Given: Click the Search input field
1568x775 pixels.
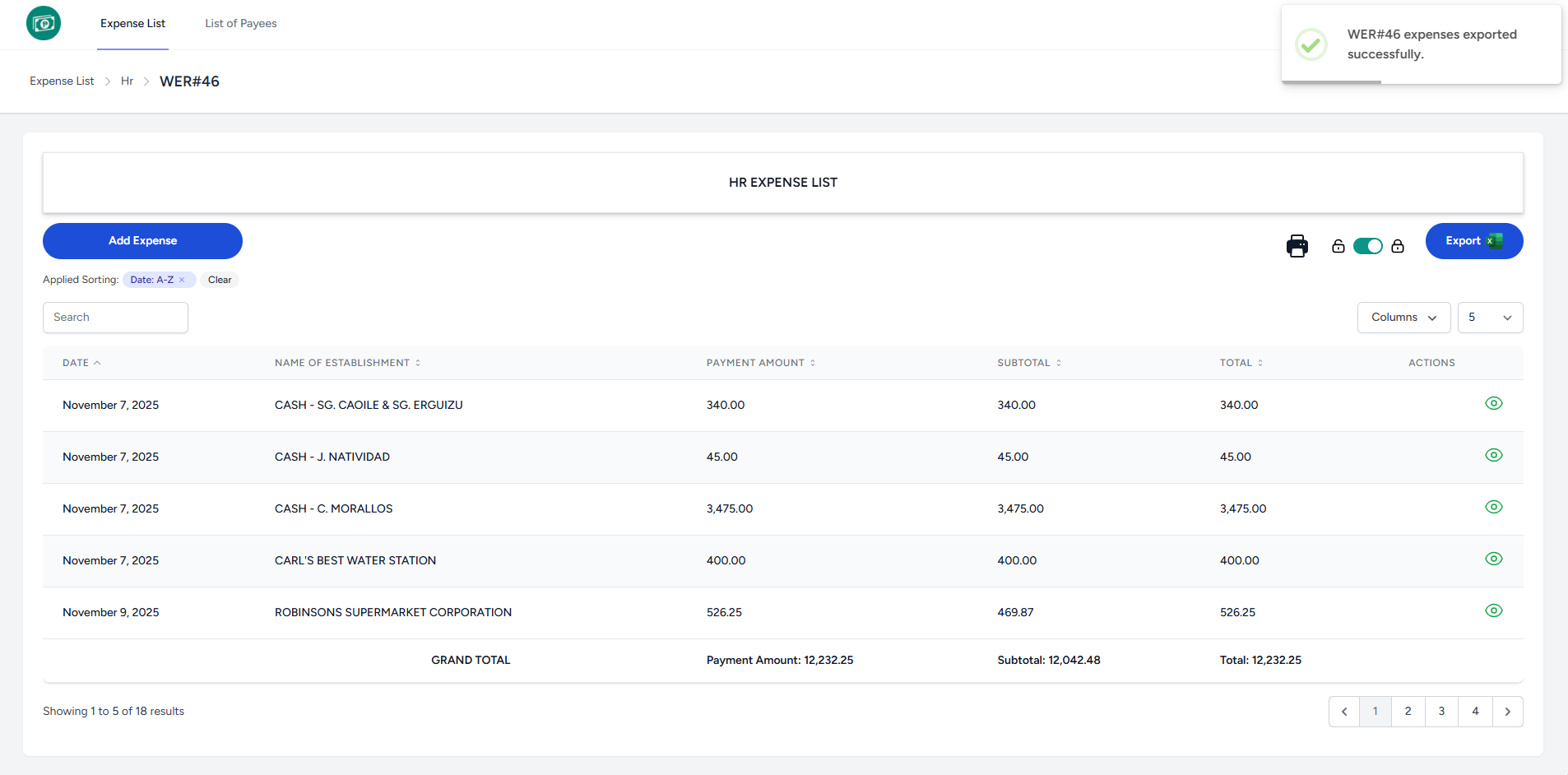Looking at the screenshot, I should click(115, 318).
